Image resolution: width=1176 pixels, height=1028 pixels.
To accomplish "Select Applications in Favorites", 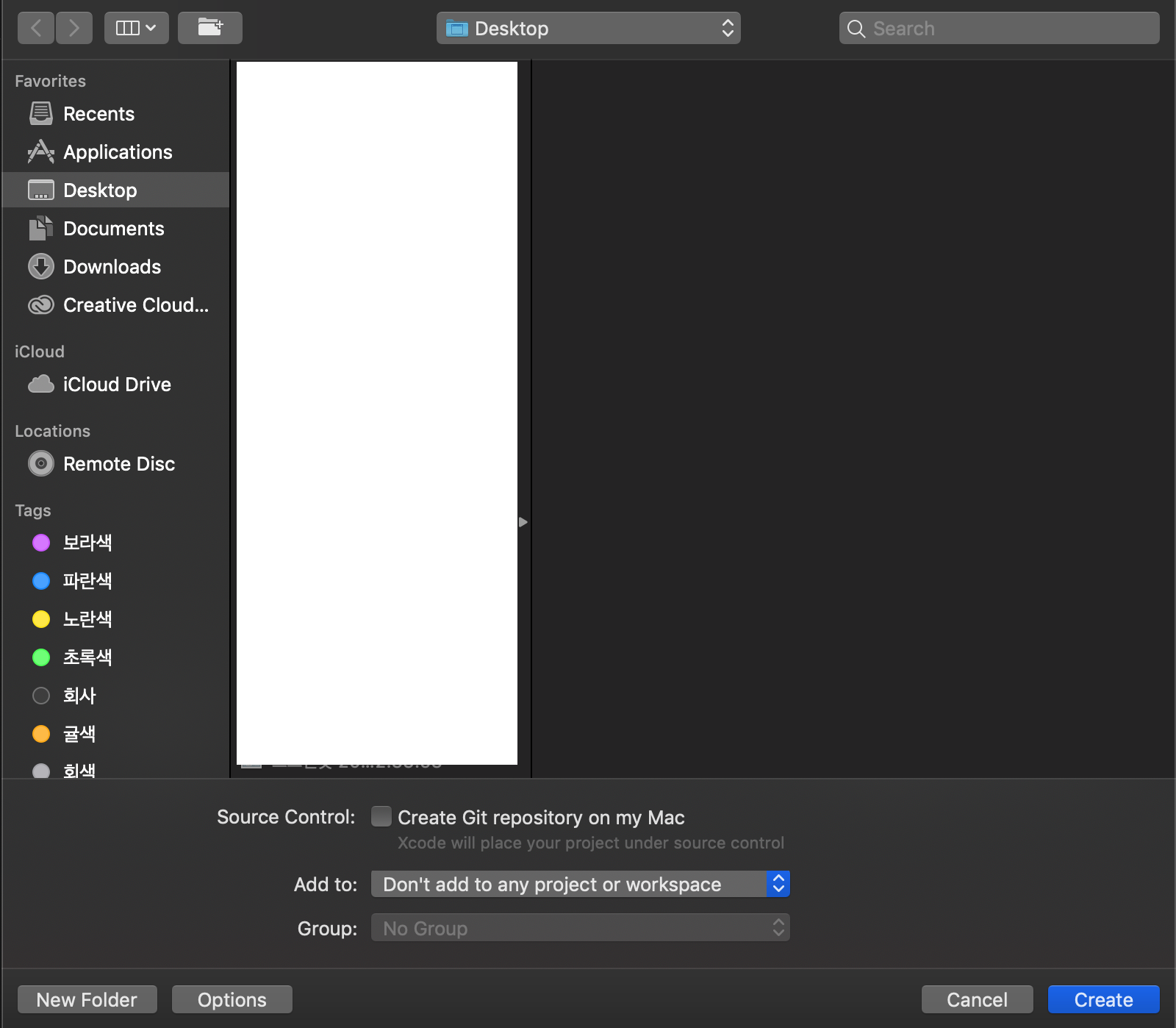I will [116, 152].
